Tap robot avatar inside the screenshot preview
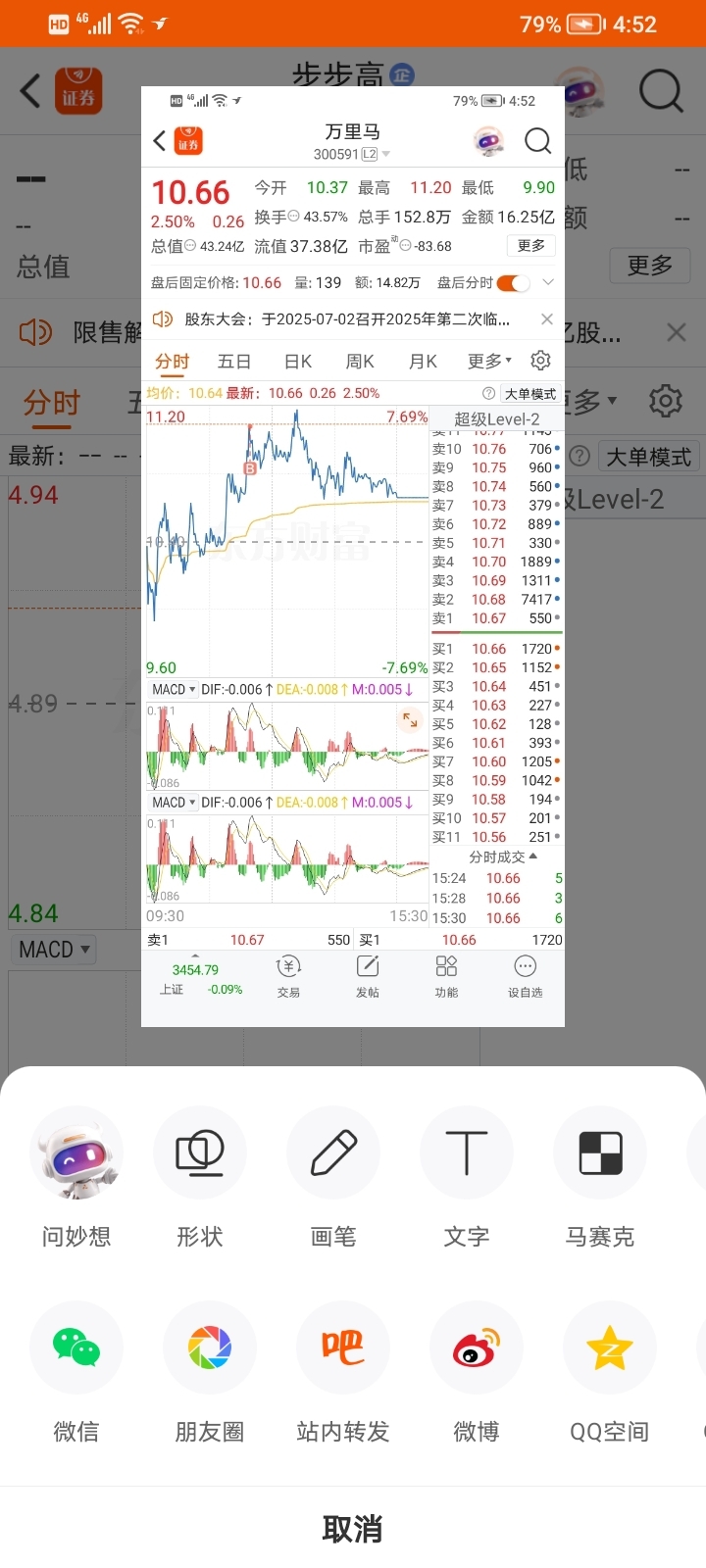 (488, 141)
